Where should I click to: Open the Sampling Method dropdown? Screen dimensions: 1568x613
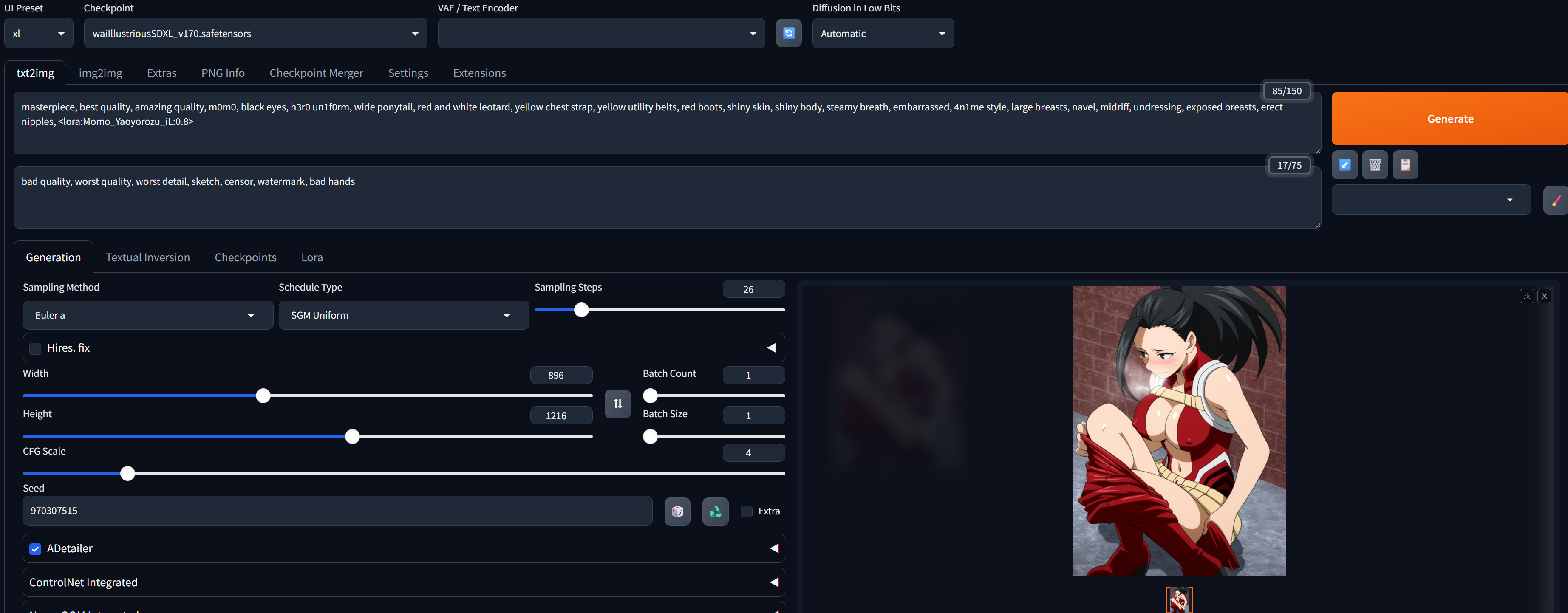(x=148, y=315)
